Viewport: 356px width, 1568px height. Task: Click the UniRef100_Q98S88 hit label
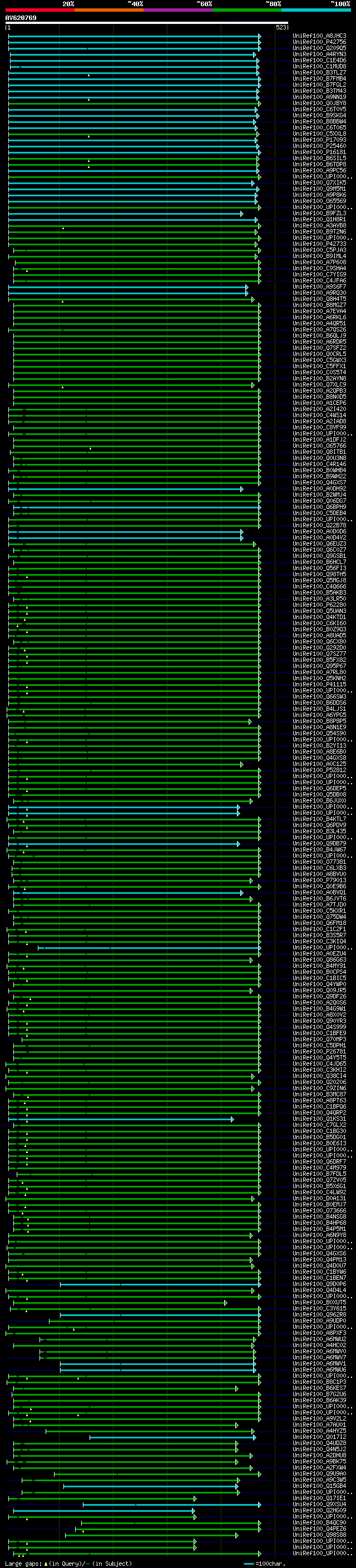point(319,1535)
